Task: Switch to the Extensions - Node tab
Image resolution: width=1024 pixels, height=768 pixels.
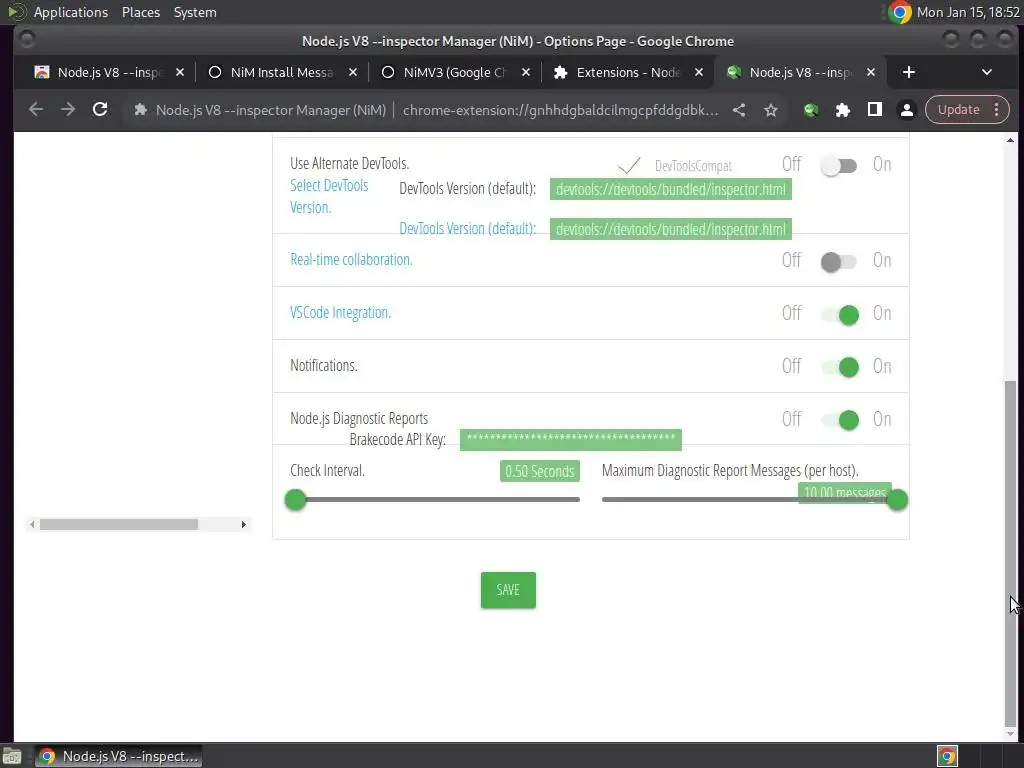Action: coord(627,72)
